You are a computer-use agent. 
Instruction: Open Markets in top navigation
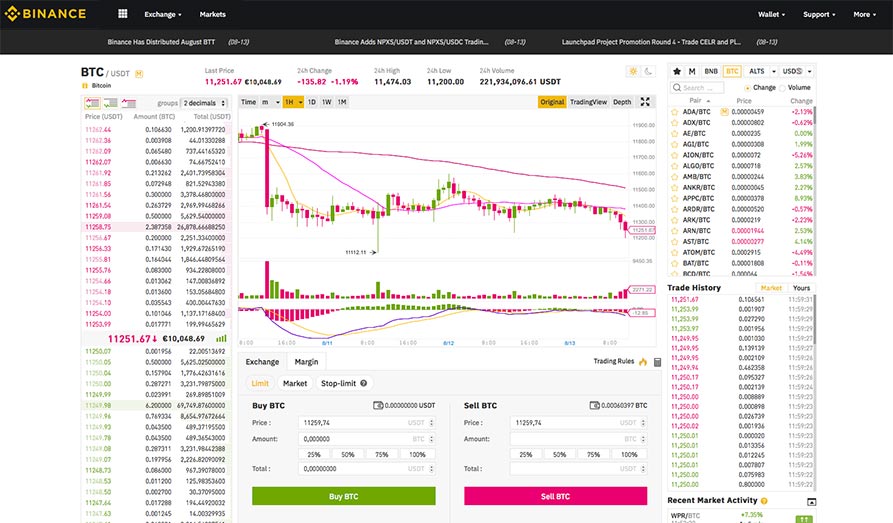pos(212,14)
